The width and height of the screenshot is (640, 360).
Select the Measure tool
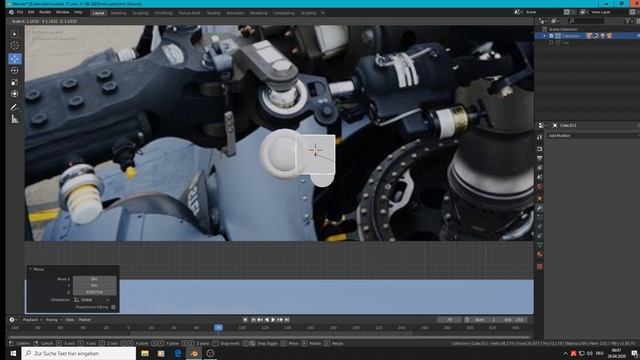pos(15,119)
